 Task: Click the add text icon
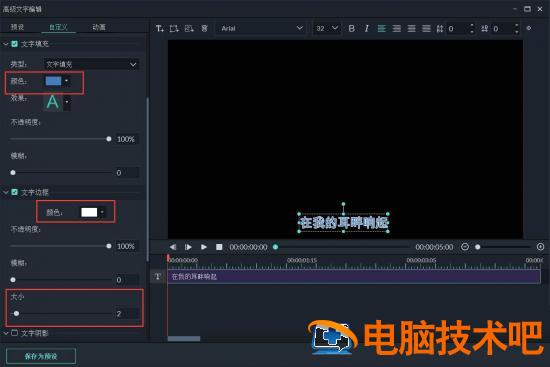[160, 28]
